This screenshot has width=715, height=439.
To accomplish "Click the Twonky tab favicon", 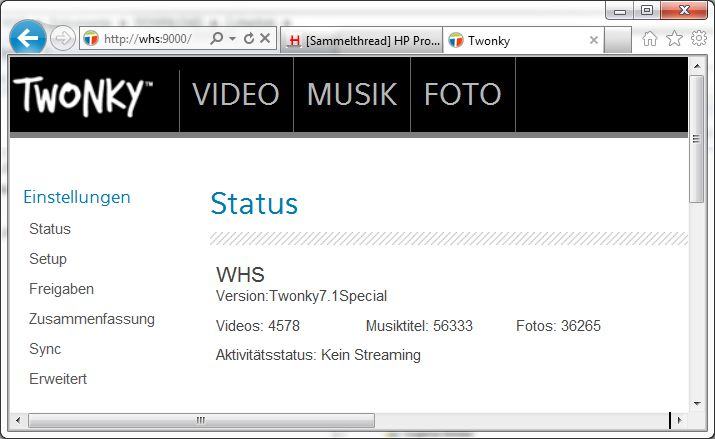I will 456,41.
